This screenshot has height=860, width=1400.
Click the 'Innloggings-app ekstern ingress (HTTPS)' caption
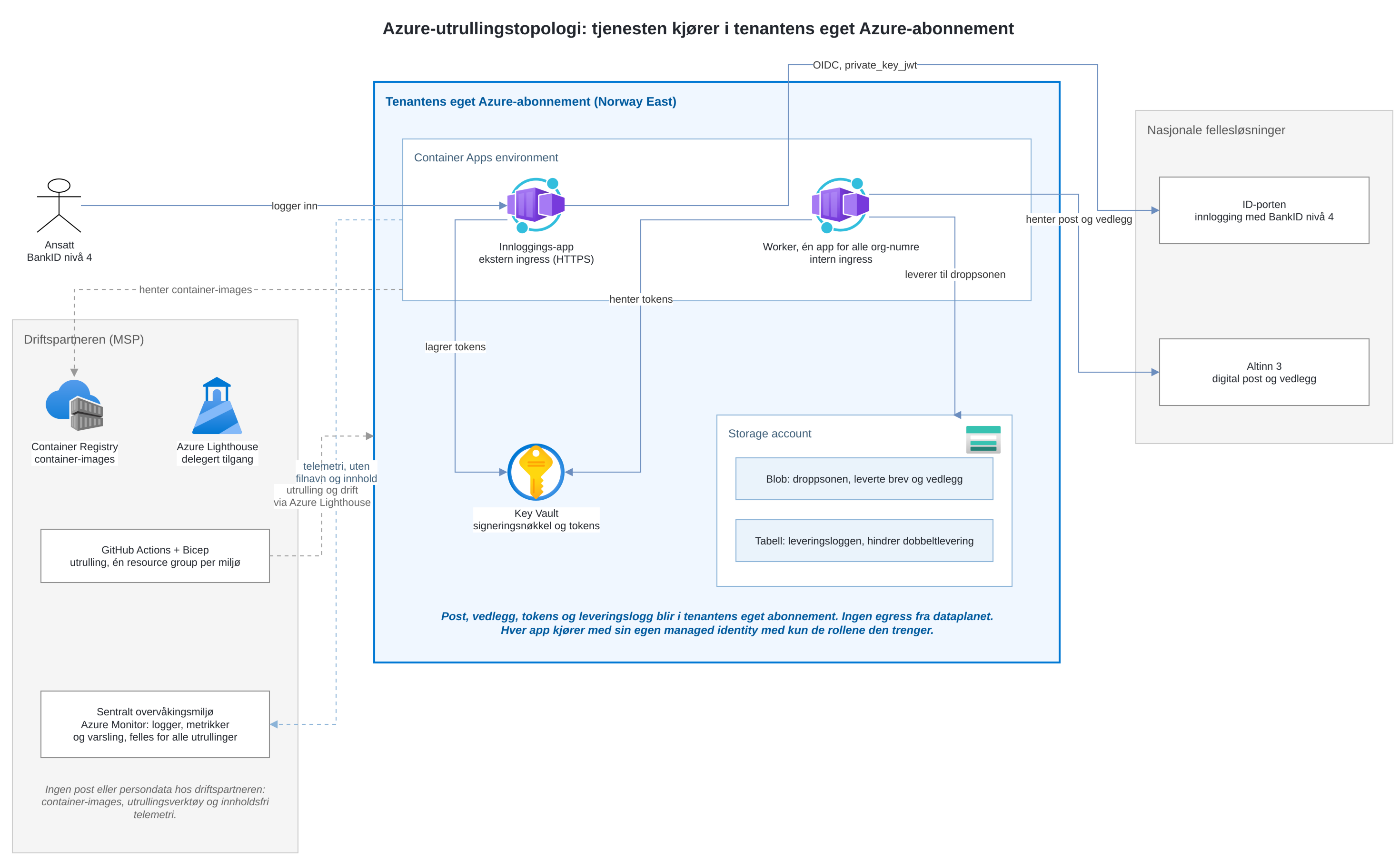(536, 253)
